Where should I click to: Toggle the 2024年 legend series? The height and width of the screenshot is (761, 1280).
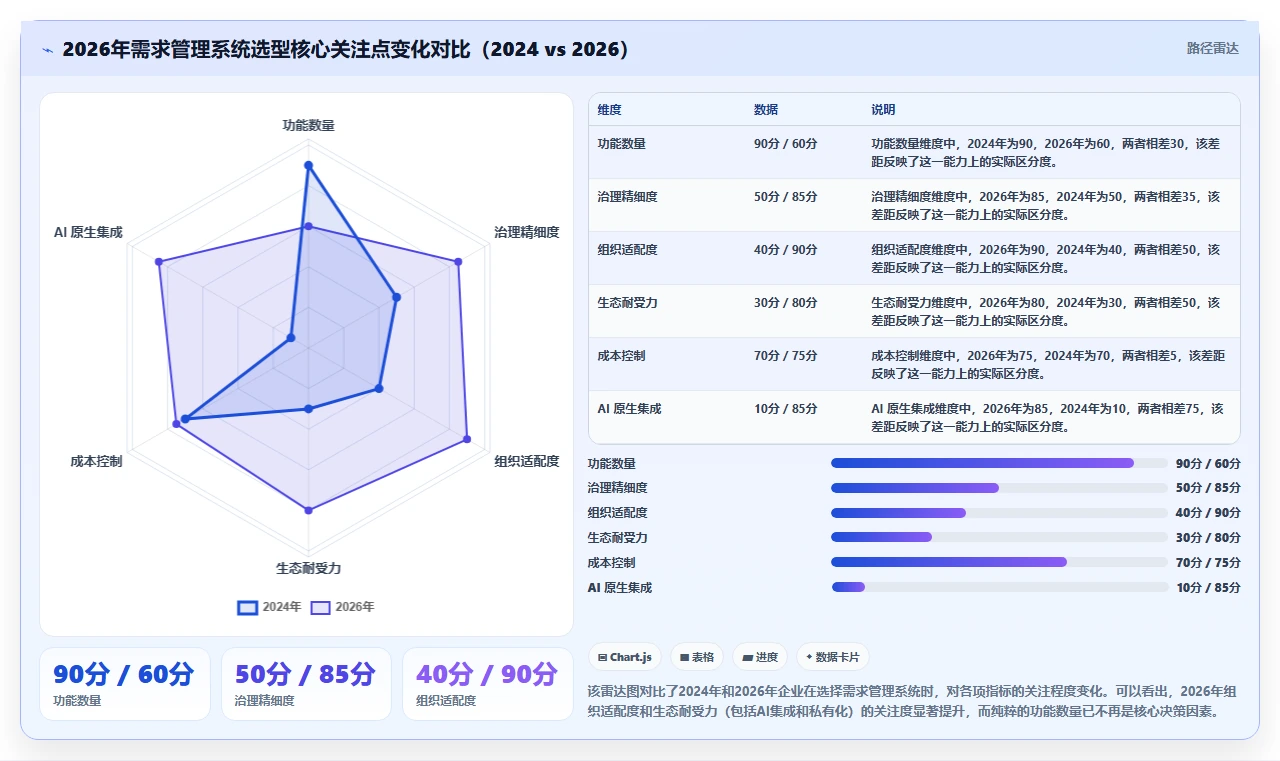click(269, 607)
